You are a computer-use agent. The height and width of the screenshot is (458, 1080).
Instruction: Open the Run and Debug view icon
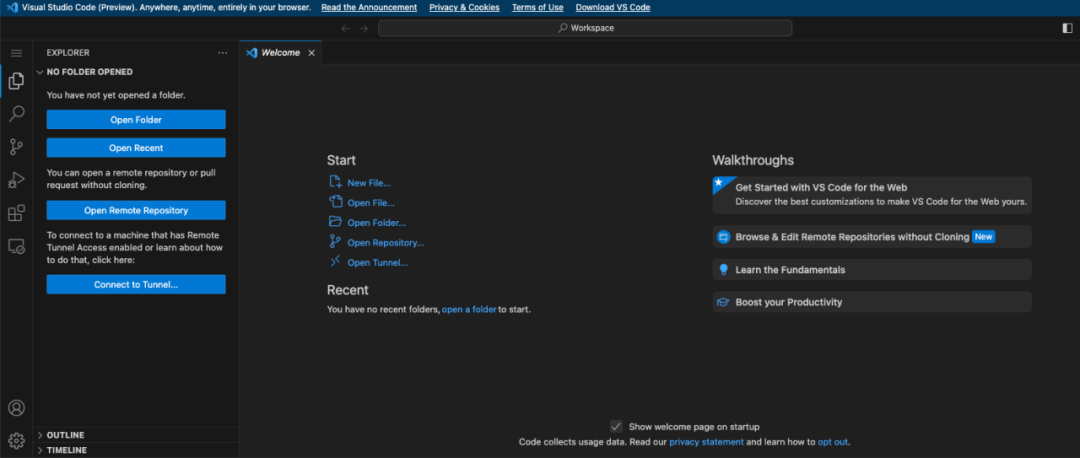point(17,180)
